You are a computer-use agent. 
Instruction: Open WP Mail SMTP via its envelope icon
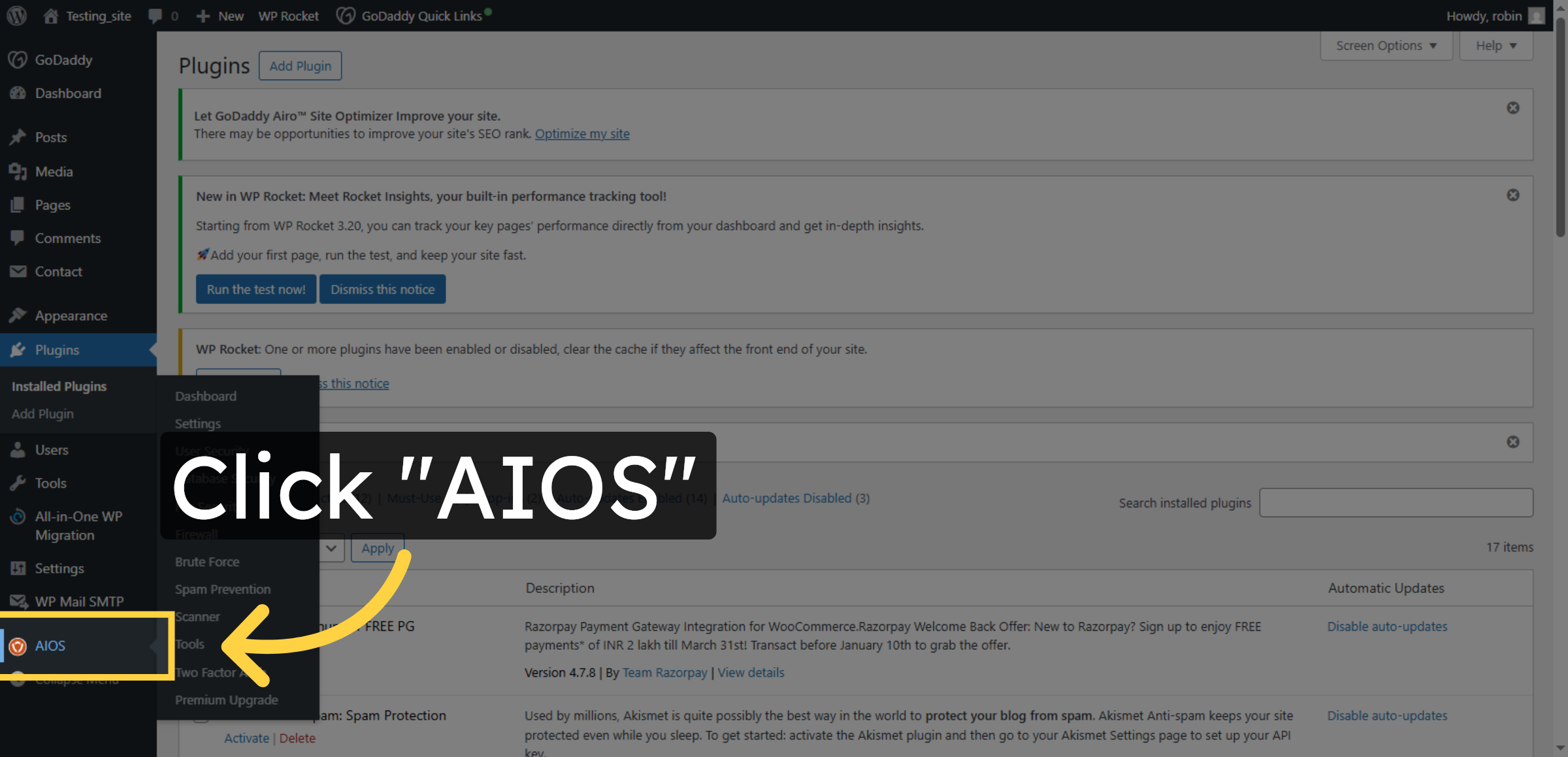(x=19, y=601)
